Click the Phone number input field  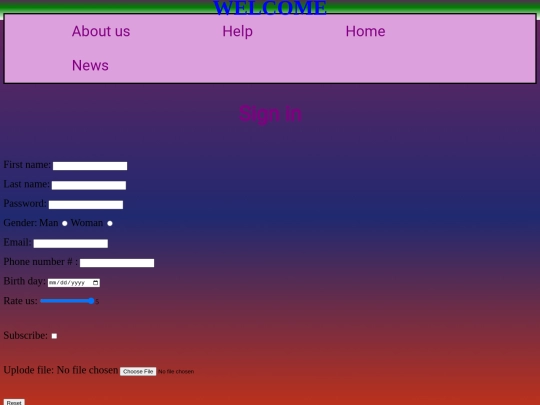(x=117, y=263)
